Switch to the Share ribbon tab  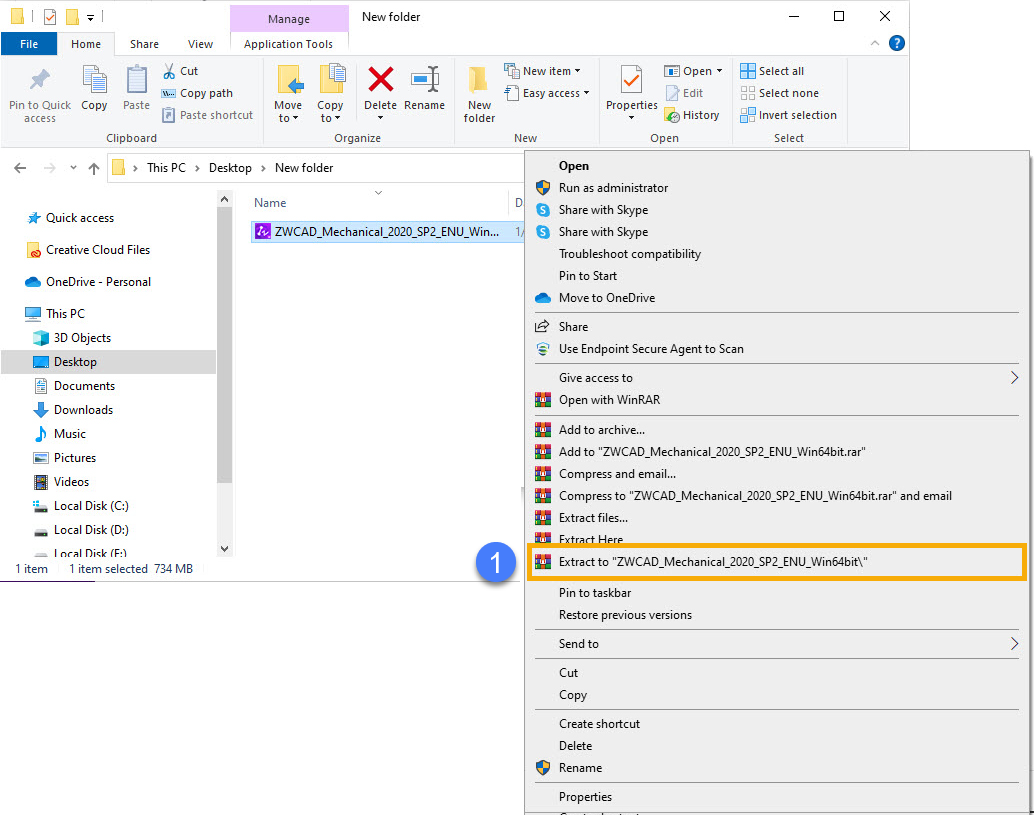point(144,44)
